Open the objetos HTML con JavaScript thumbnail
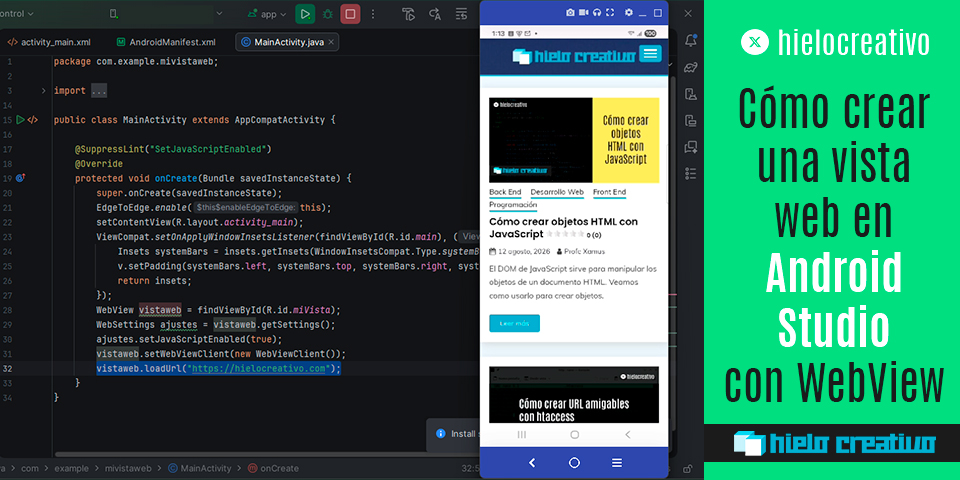 [x=574, y=140]
